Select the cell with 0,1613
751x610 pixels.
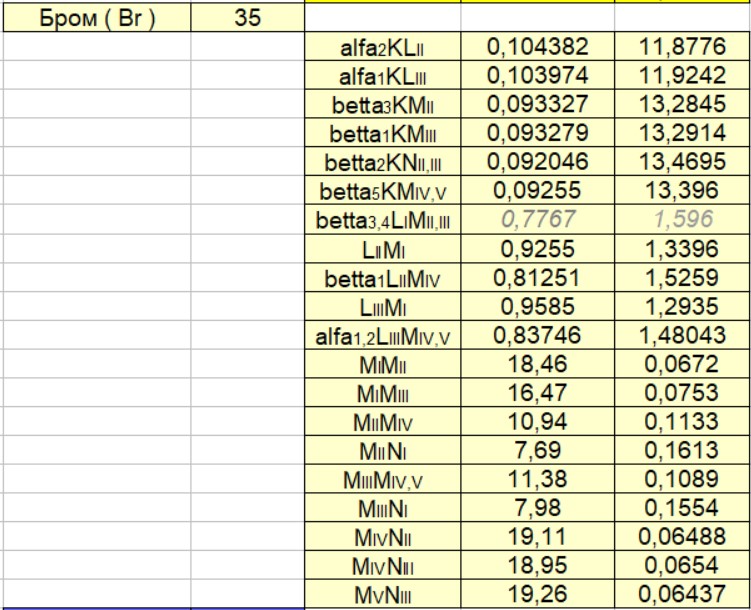click(x=683, y=450)
